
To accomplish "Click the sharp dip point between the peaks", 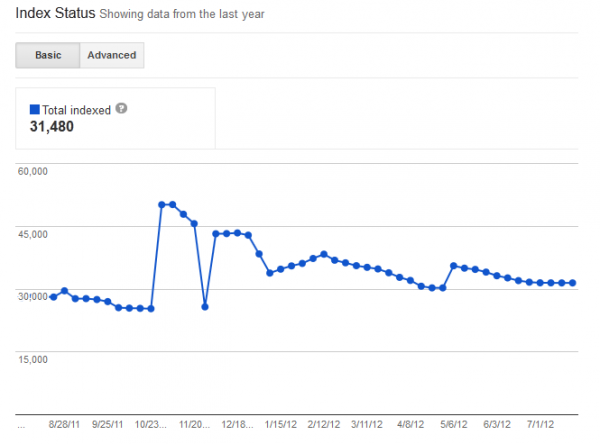I will pyautogui.click(x=205, y=306).
